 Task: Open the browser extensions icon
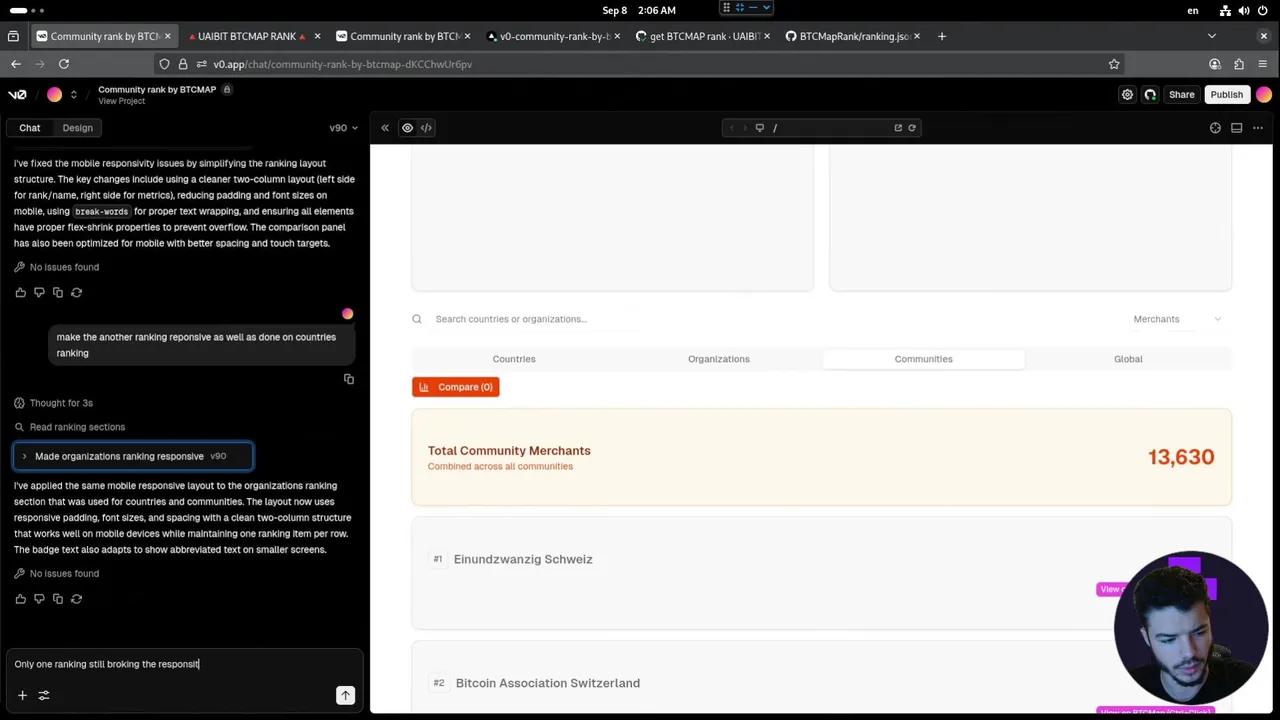click(x=1239, y=64)
